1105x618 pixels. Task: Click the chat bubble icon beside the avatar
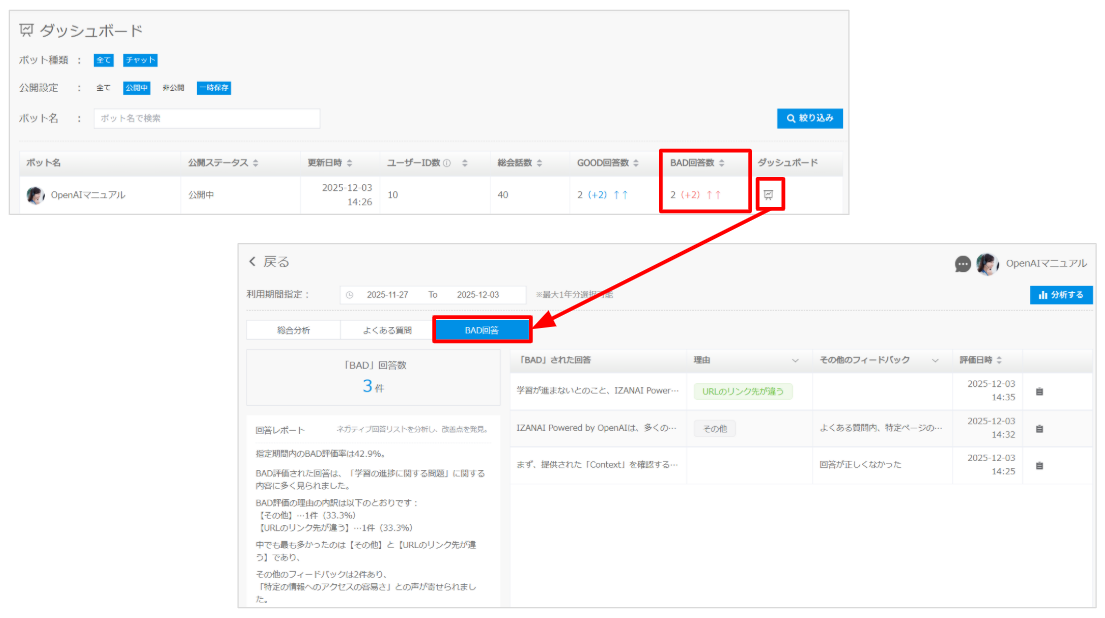click(963, 263)
